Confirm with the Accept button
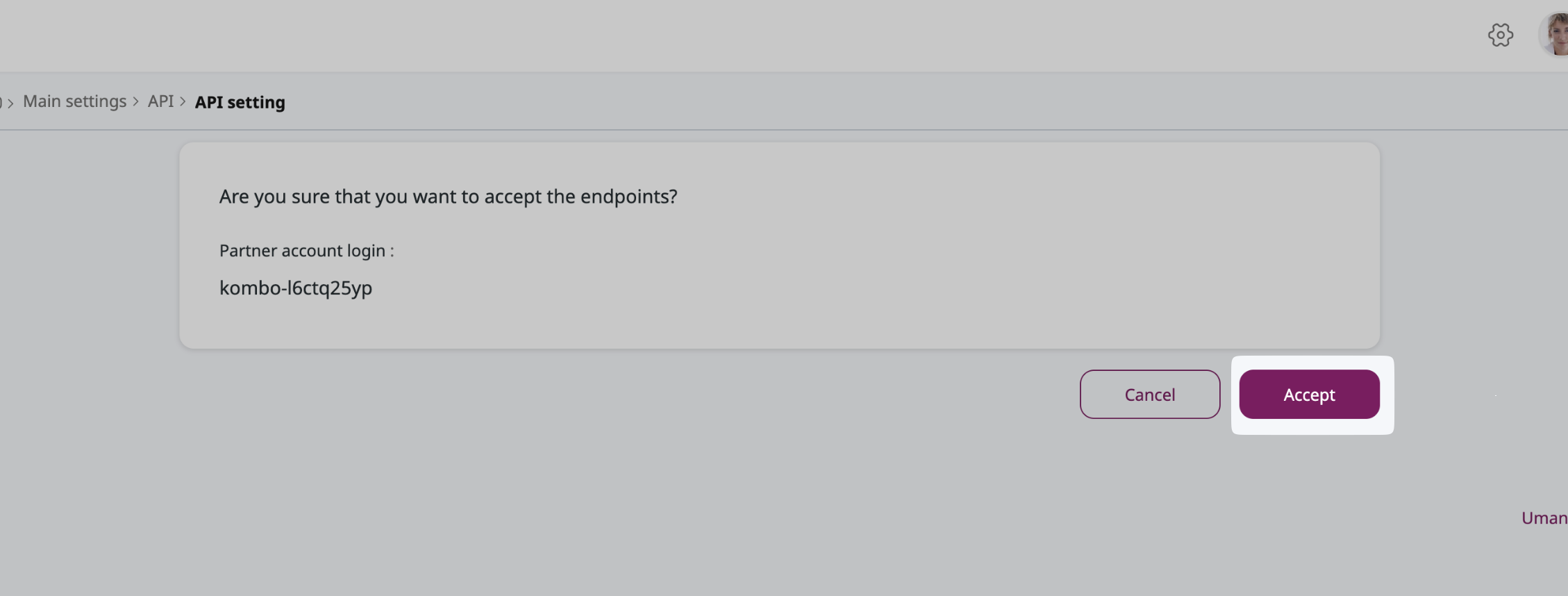The width and height of the screenshot is (1568, 596). [1309, 395]
